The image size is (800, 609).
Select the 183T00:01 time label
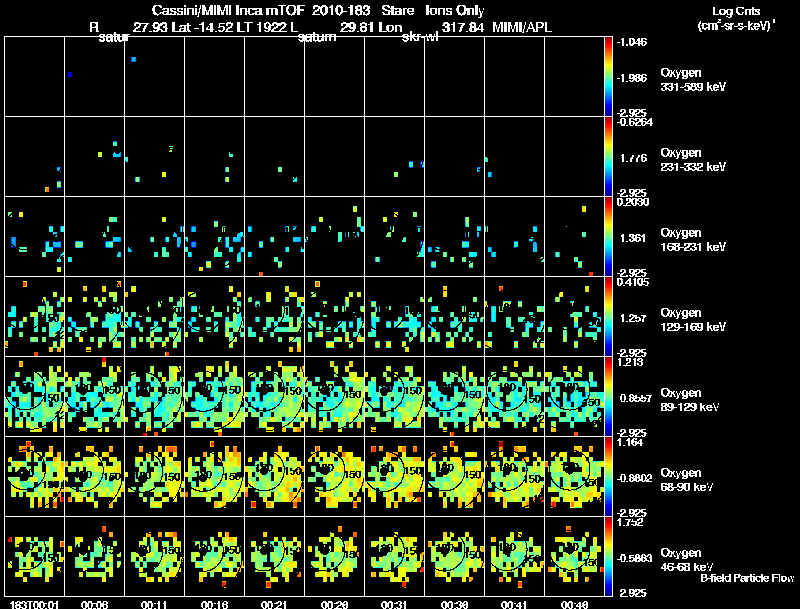coord(33,604)
